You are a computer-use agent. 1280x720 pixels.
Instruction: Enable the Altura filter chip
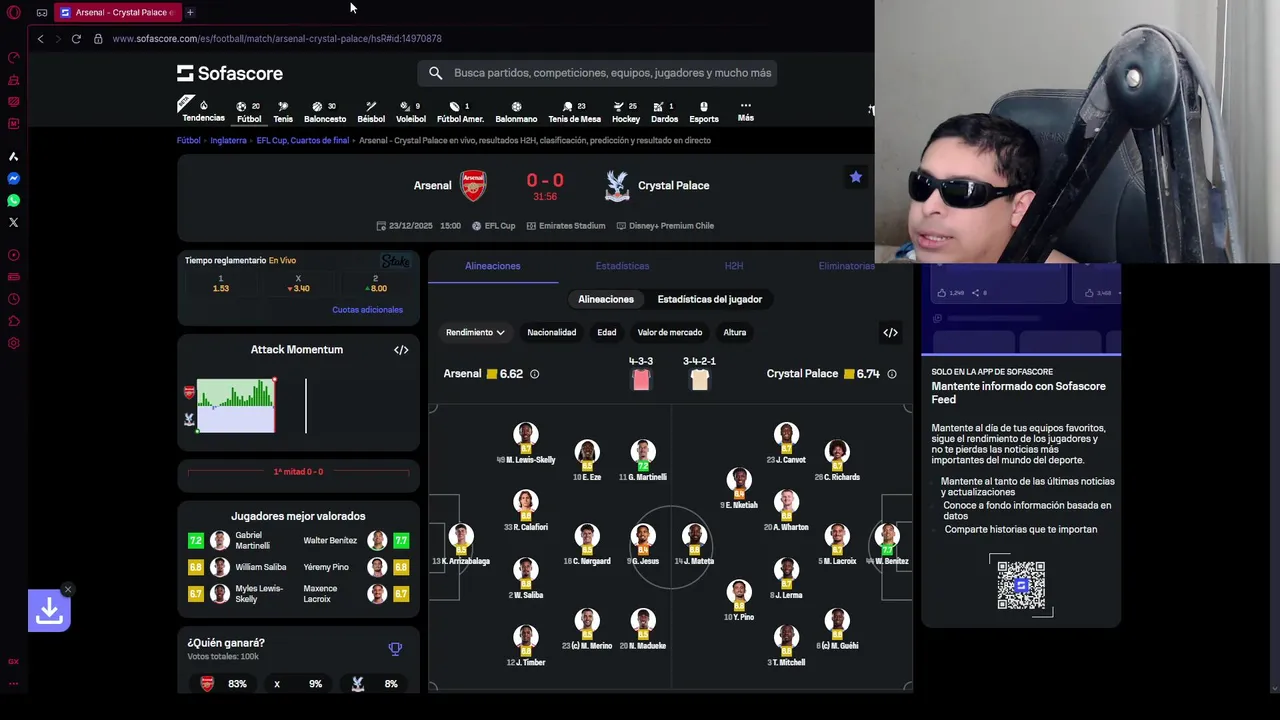(x=735, y=333)
